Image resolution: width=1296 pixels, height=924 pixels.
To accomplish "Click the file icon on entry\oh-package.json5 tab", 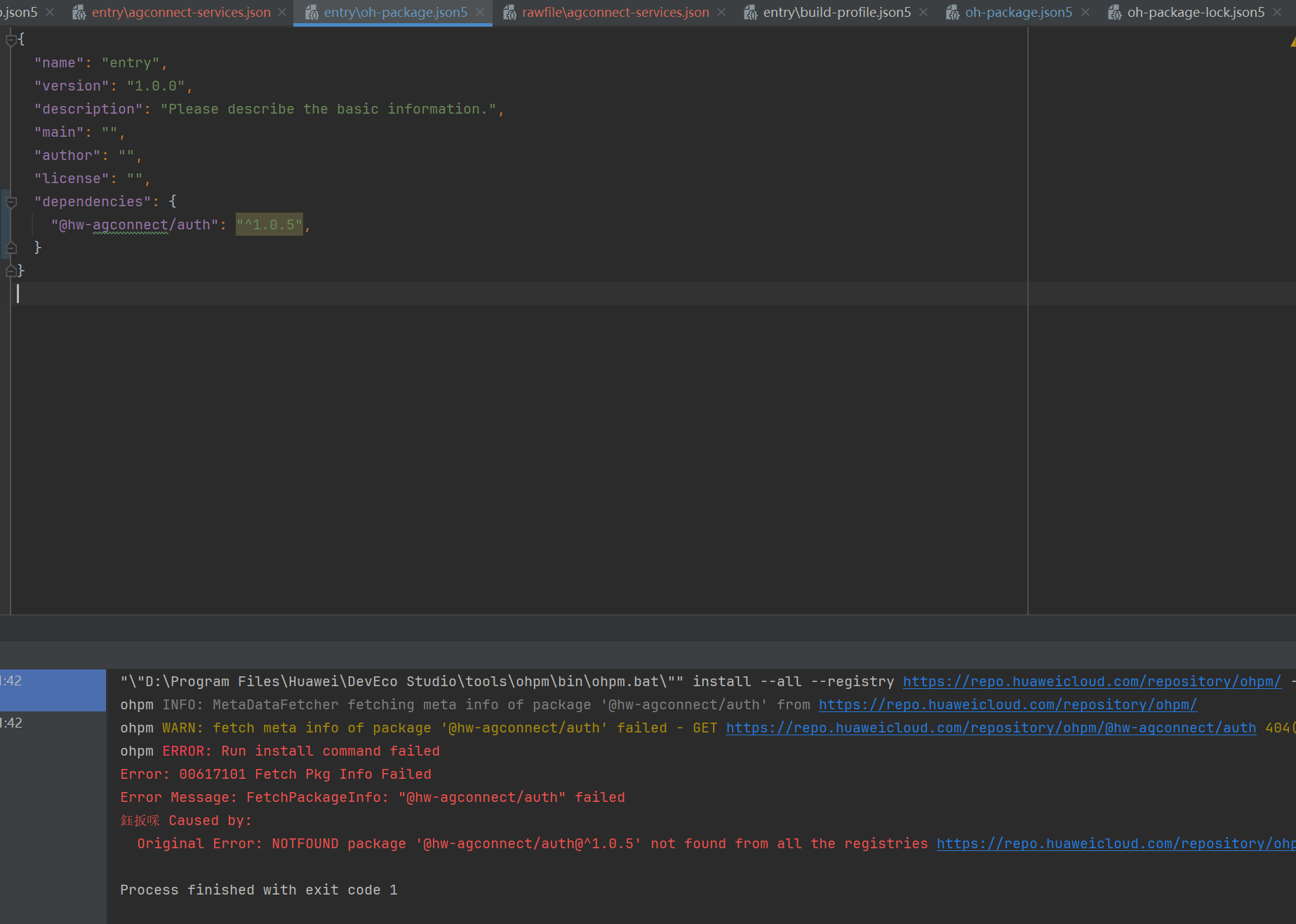I will coord(312,13).
